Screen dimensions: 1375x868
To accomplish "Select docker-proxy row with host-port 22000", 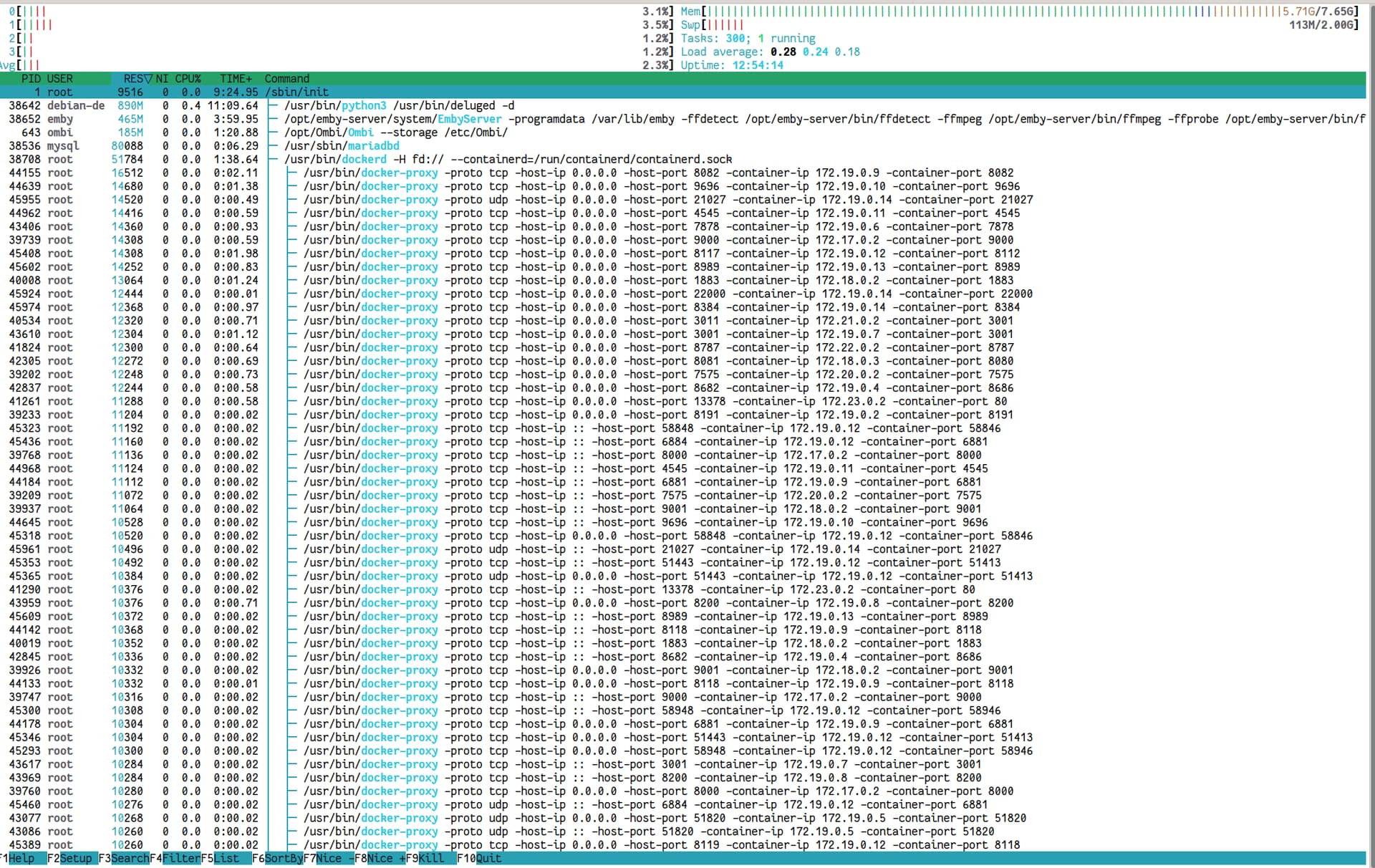I will click(x=682, y=294).
